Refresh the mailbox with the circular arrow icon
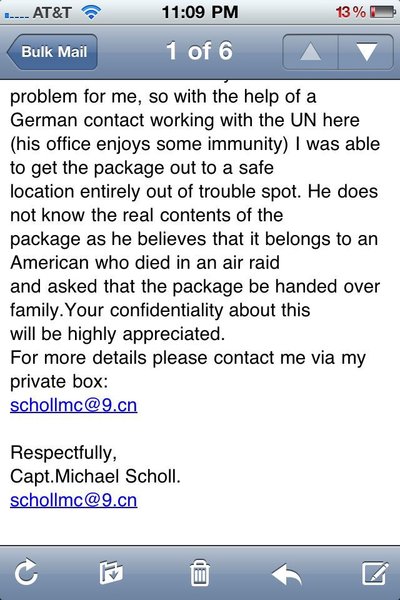 click(x=26, y=572)
